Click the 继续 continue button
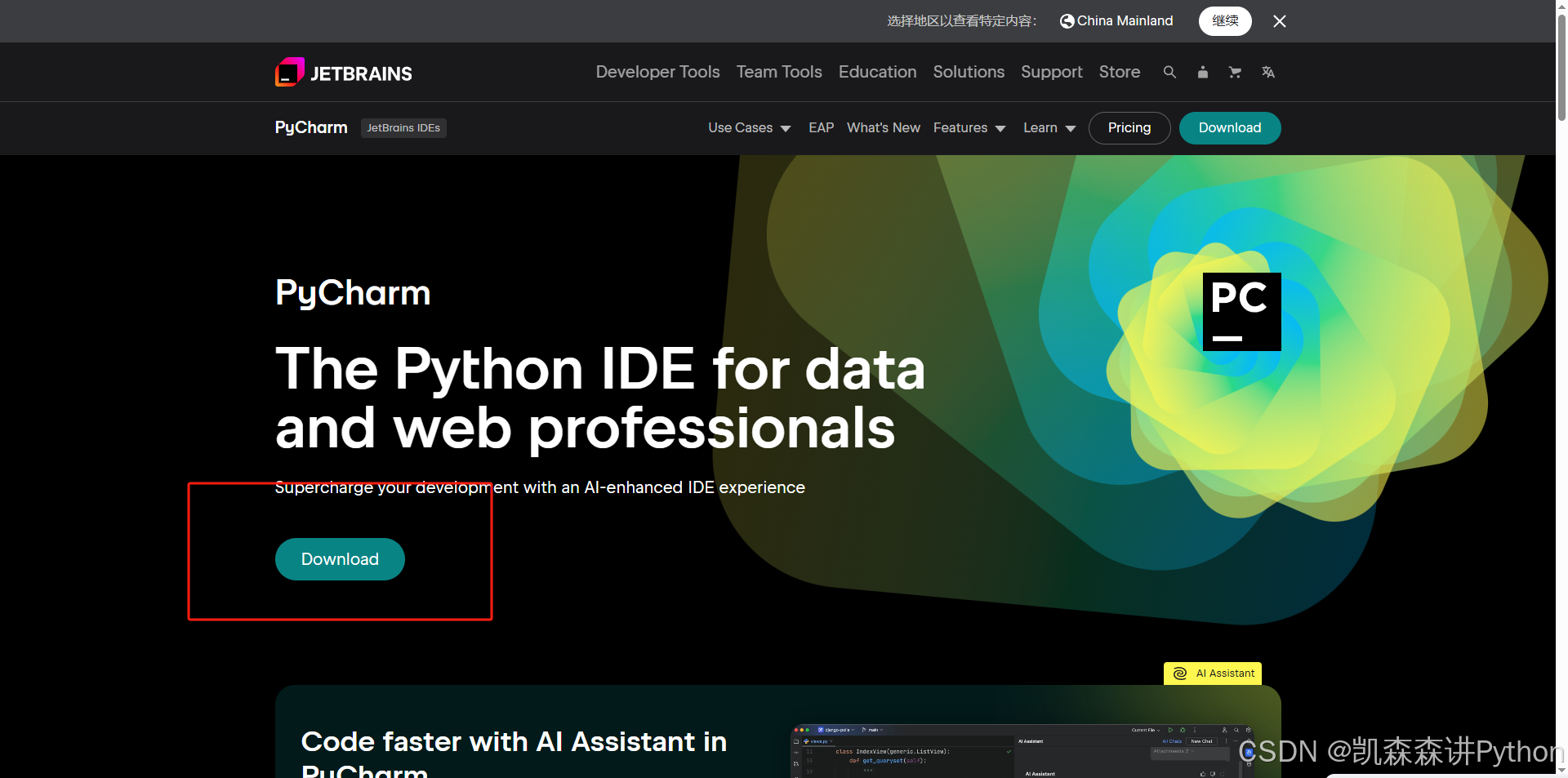 1225,21
